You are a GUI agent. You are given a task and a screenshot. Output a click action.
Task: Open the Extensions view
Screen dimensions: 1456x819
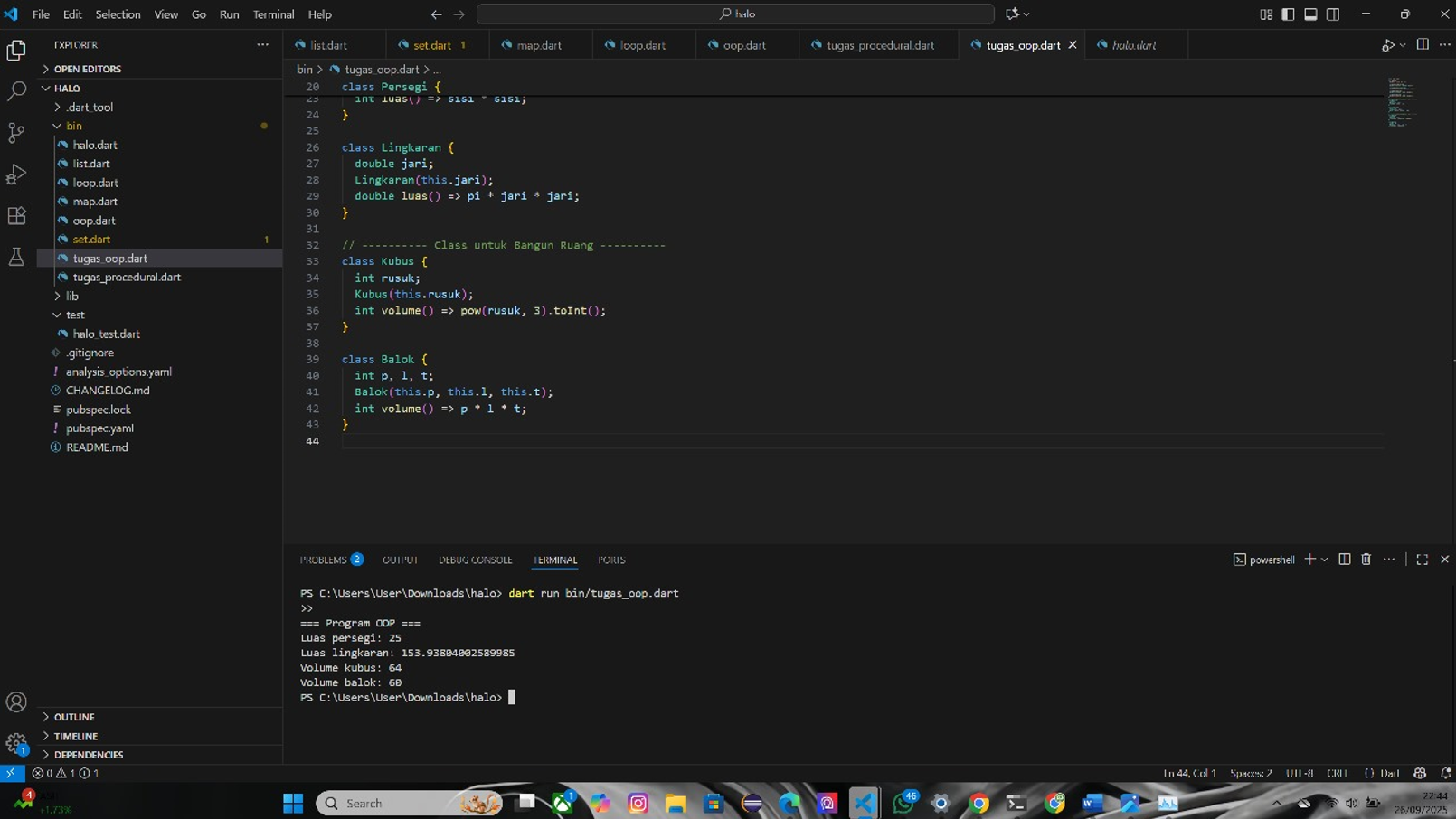pyautogui.click(x=16, y=215)
